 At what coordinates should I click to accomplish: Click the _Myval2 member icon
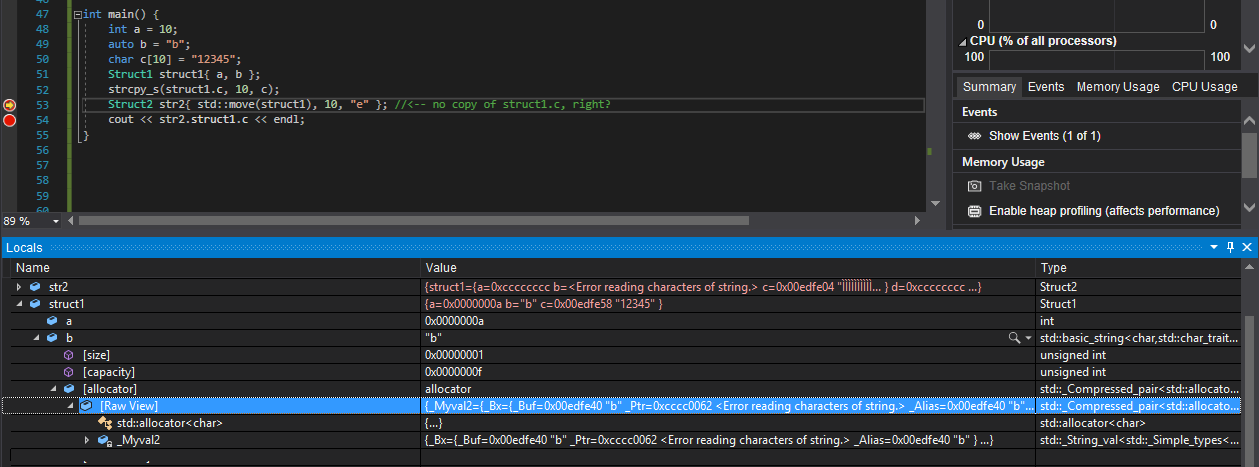coord(104,440)
